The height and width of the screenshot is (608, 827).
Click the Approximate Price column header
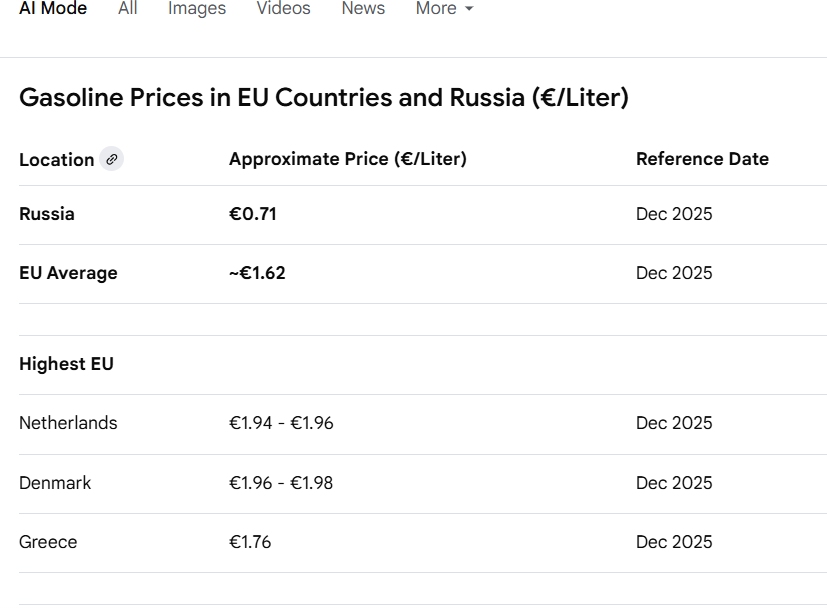[x=348, y=159]
